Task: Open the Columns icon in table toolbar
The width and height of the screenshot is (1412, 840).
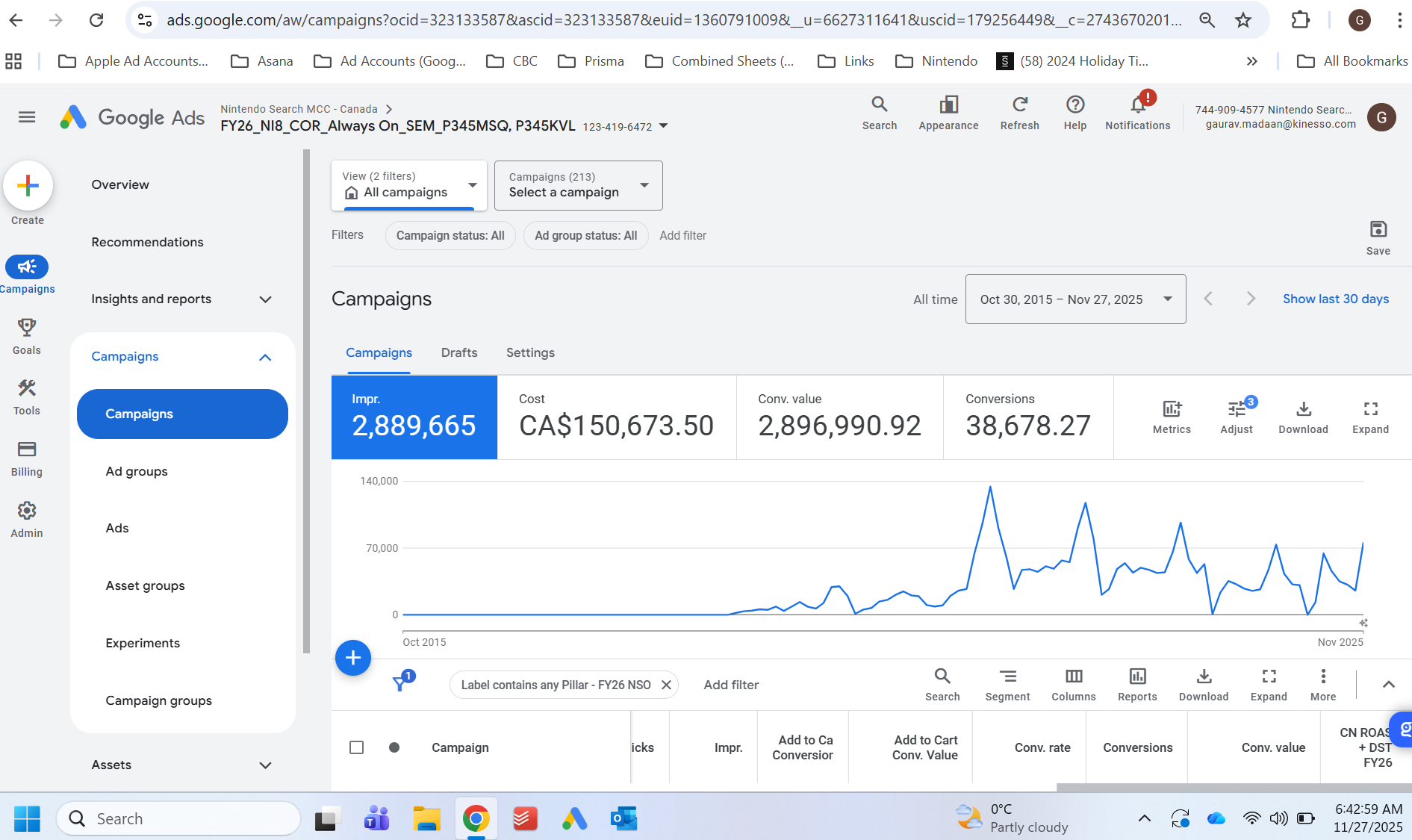Action: pyautogui.click(x=1073, y=684)
